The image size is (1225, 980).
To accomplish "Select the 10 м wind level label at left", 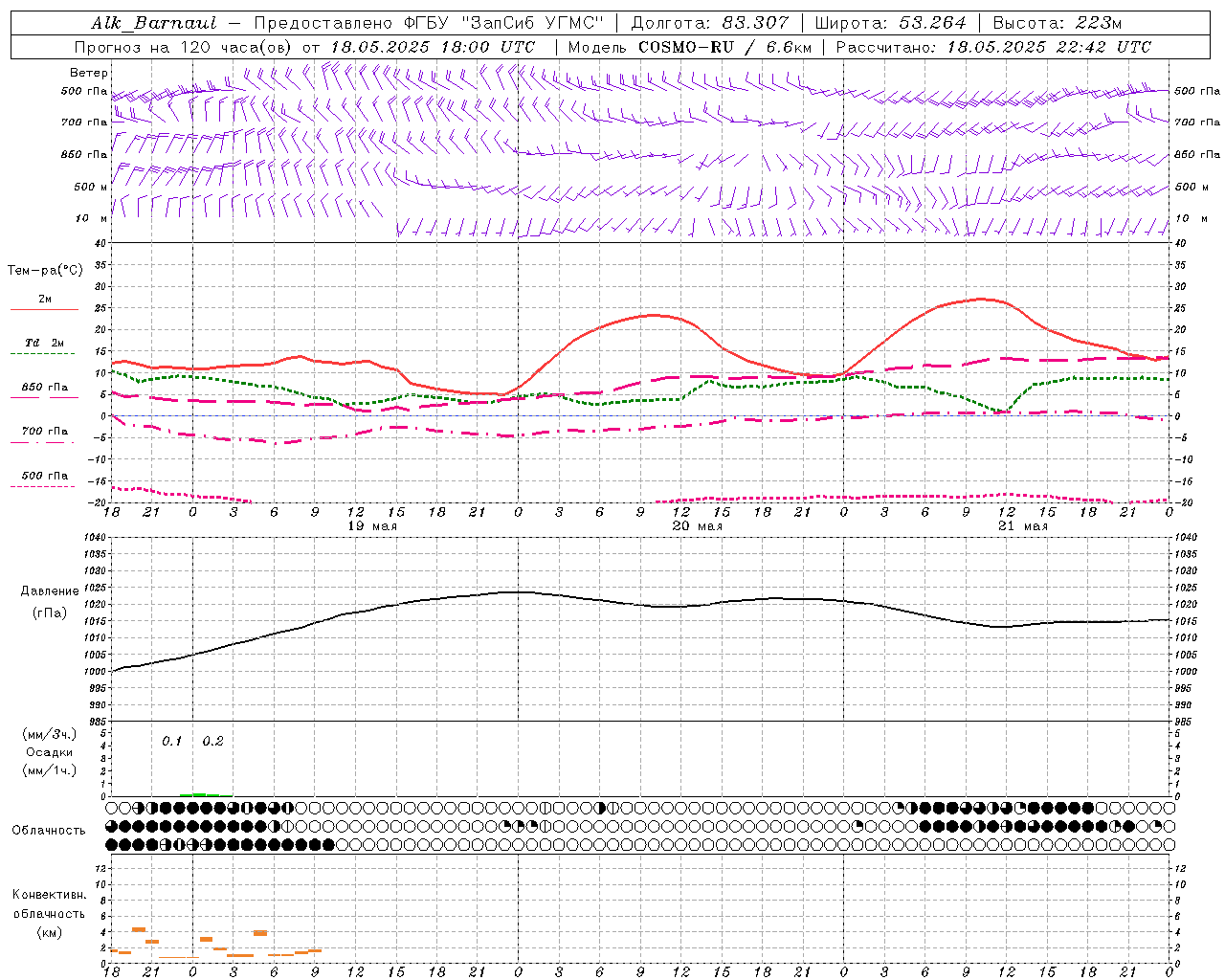I will click(91, 218).
